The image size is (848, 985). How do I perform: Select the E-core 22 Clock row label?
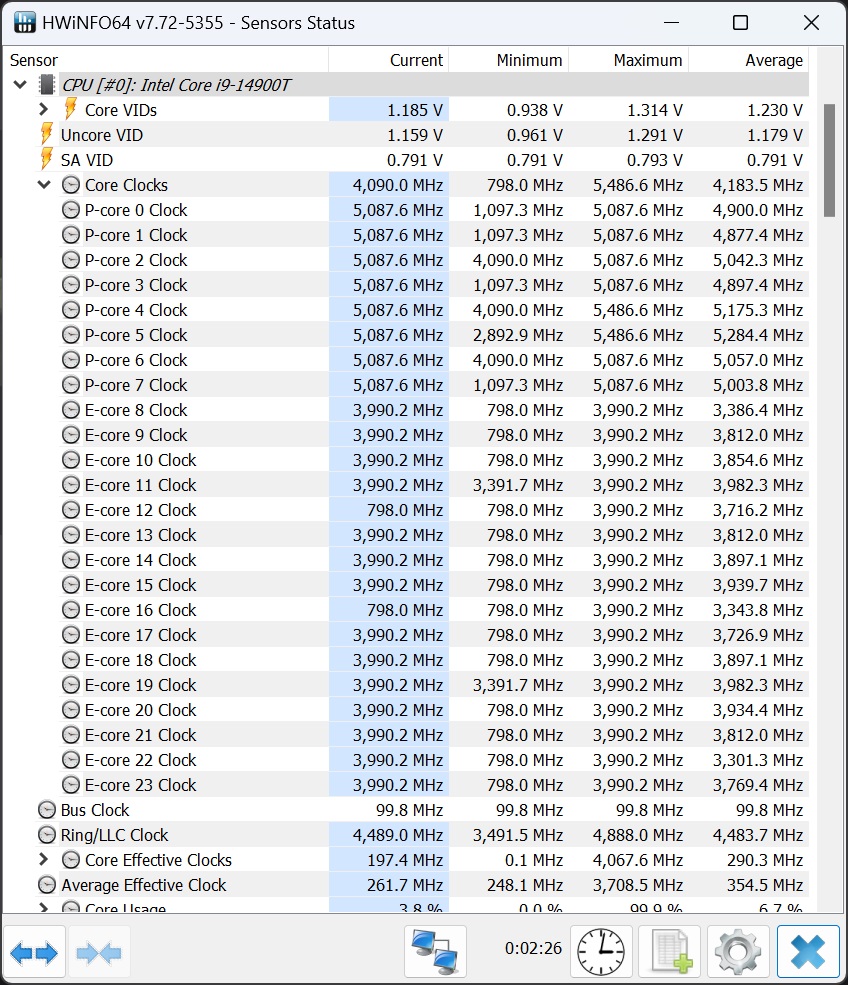coord(141,759)
